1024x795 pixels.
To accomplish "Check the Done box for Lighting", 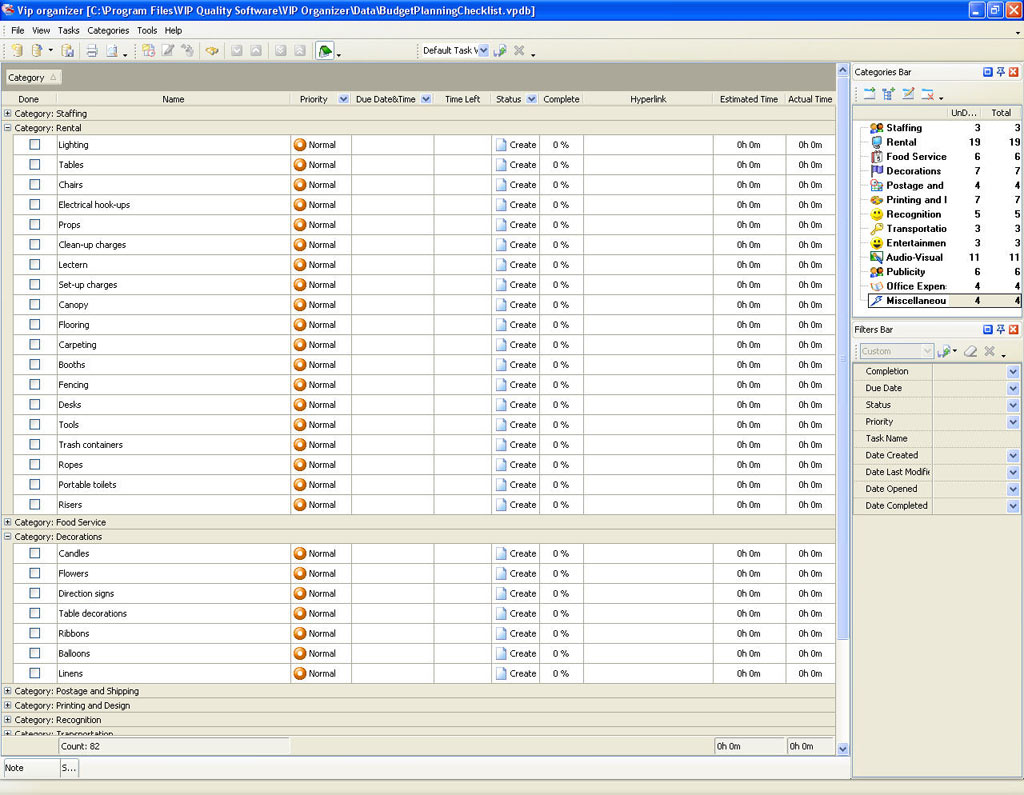I will (35, 145).
